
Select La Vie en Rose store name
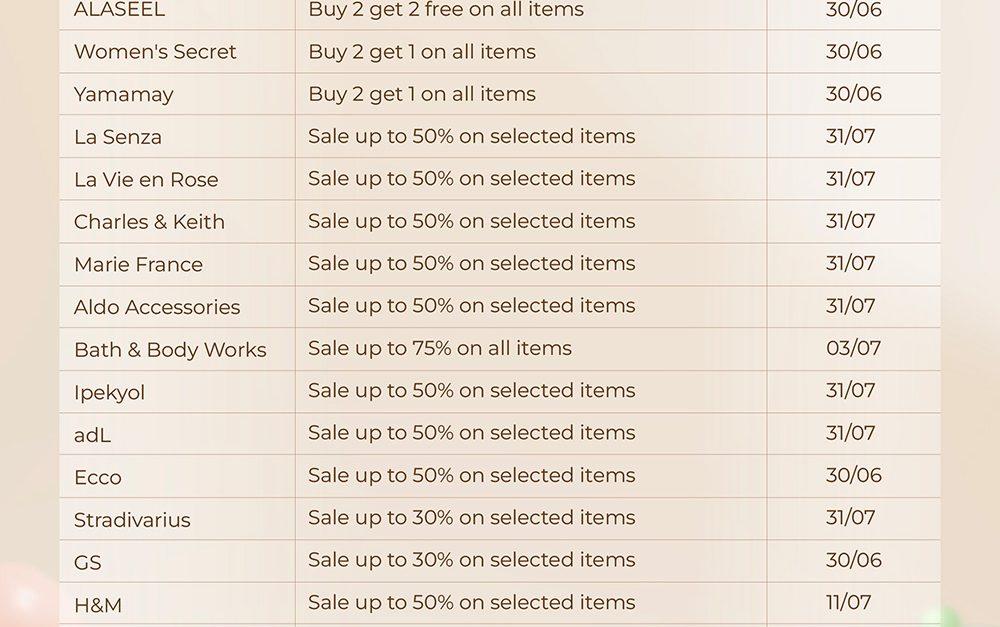(x=146, y=179)
